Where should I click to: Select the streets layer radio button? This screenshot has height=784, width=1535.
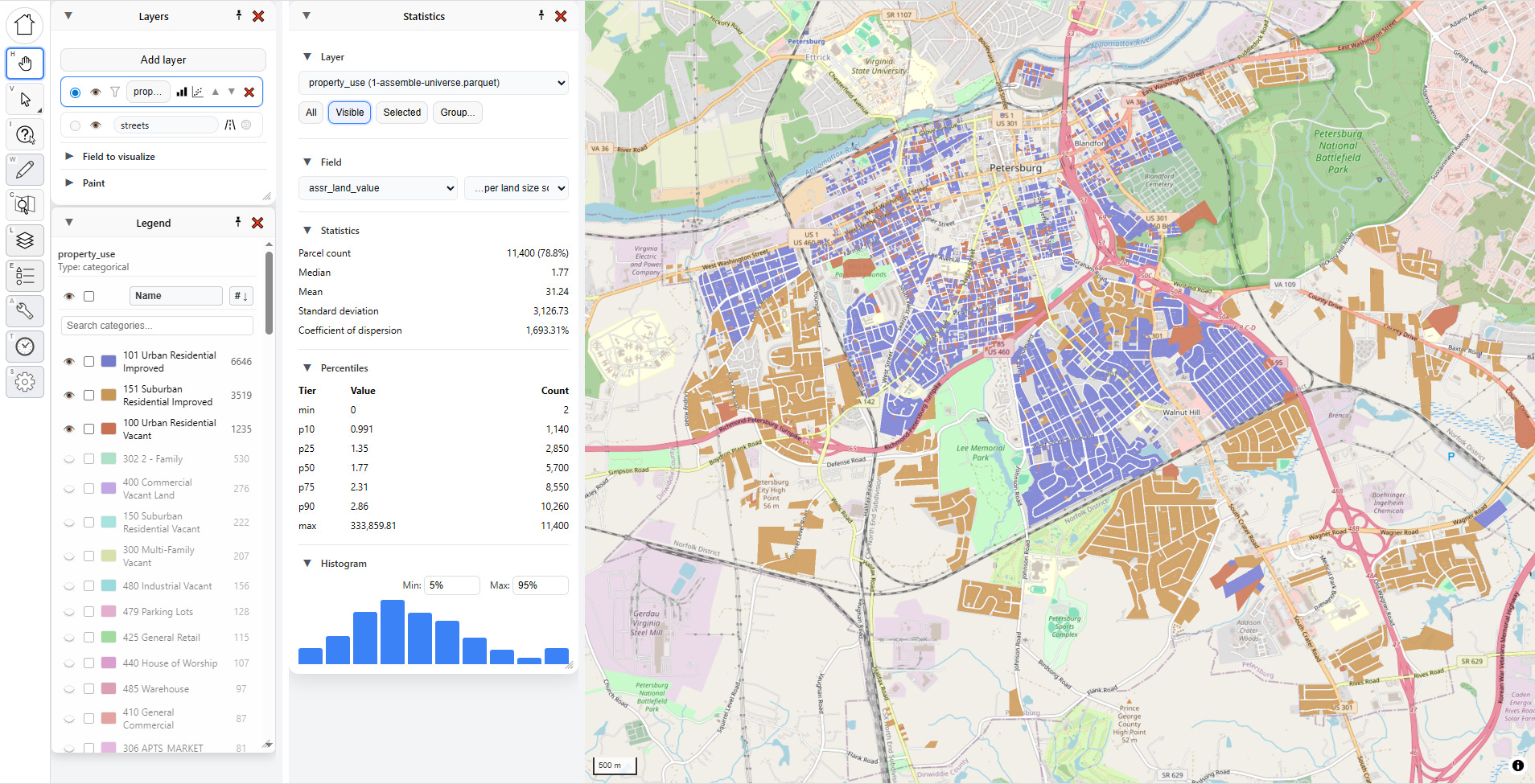tap(75, 125)
